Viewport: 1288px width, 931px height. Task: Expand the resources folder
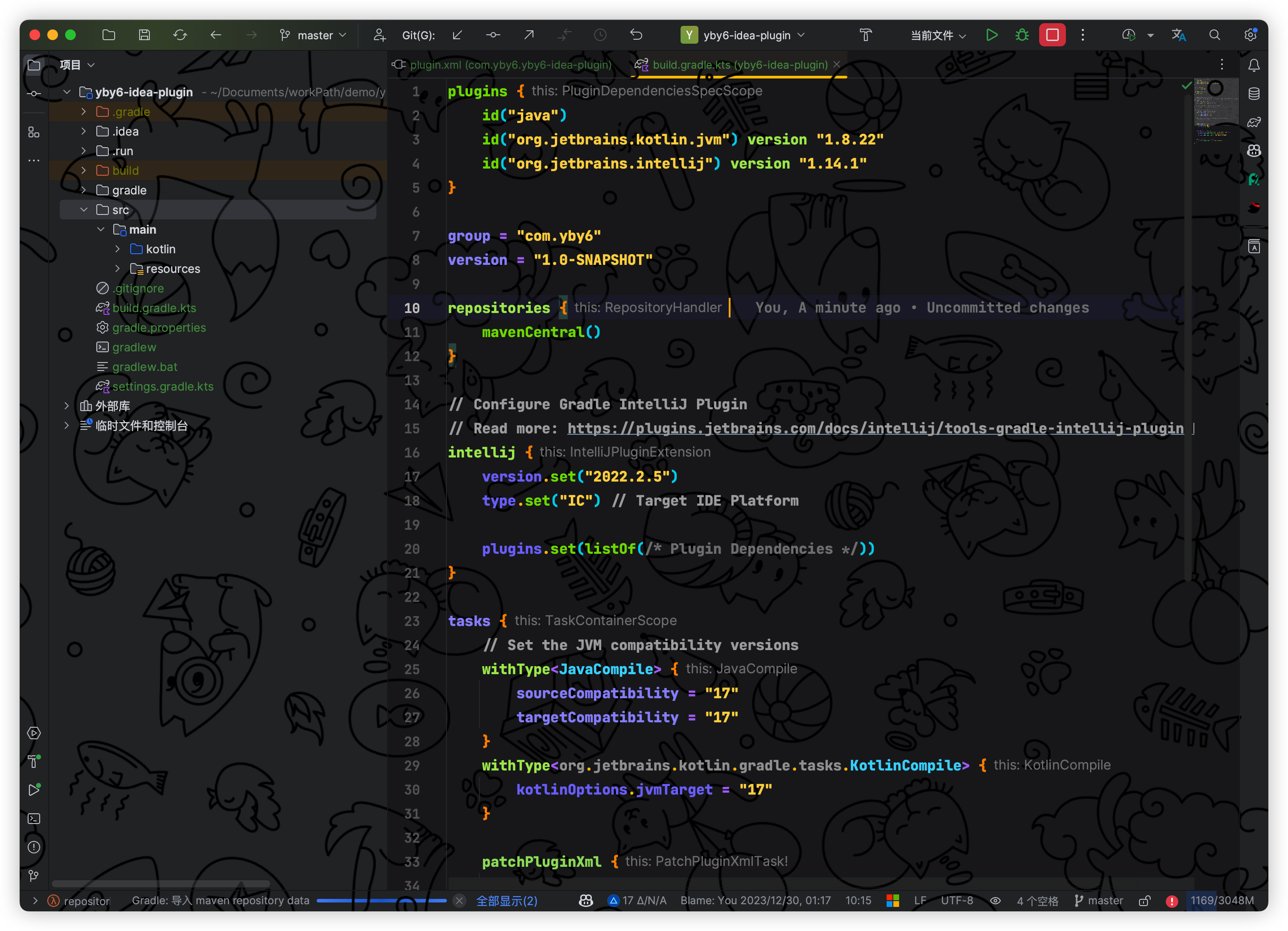[x=118, y=268]
